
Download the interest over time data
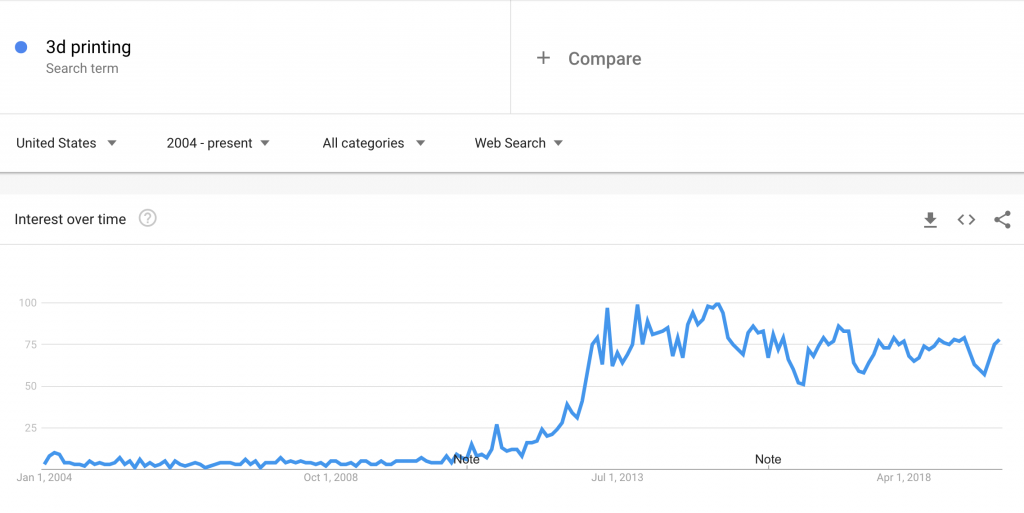[x=930, y=220]
